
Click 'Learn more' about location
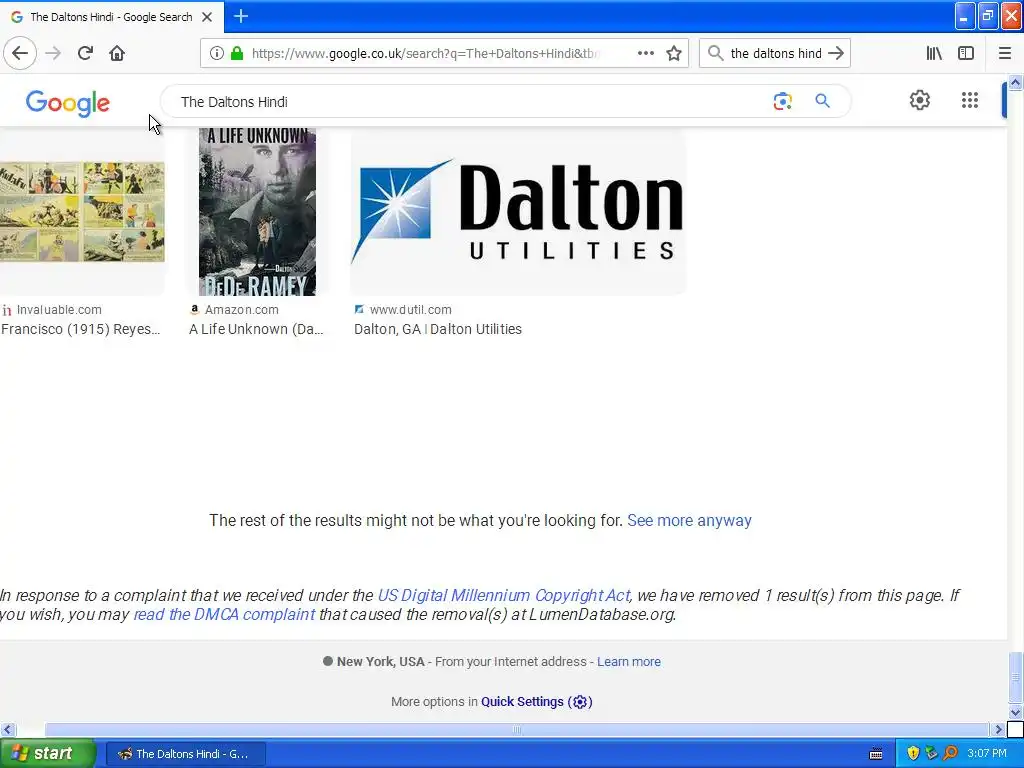[628, 662]
